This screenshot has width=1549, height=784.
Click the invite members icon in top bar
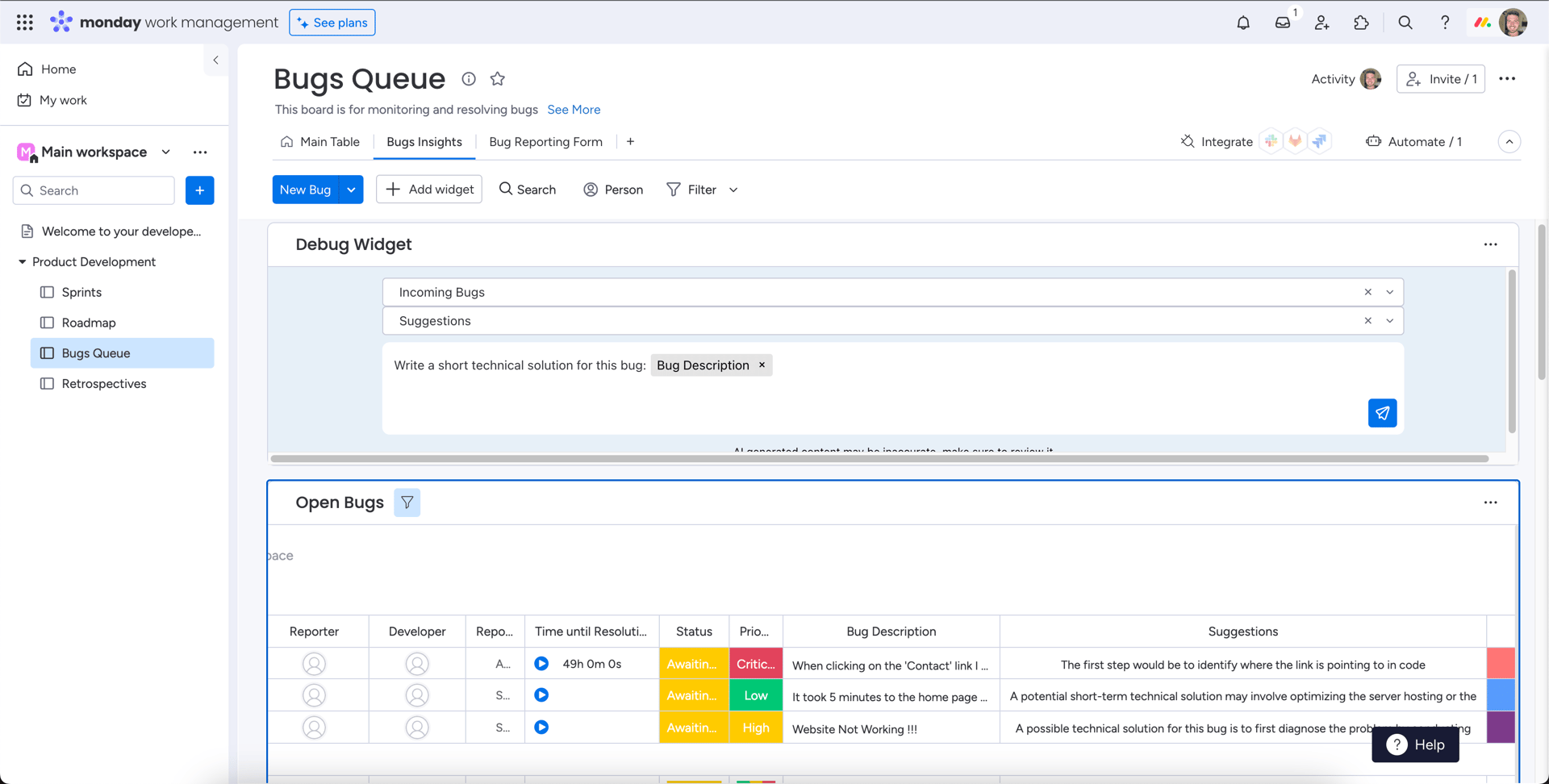(x=1321, y=23)
